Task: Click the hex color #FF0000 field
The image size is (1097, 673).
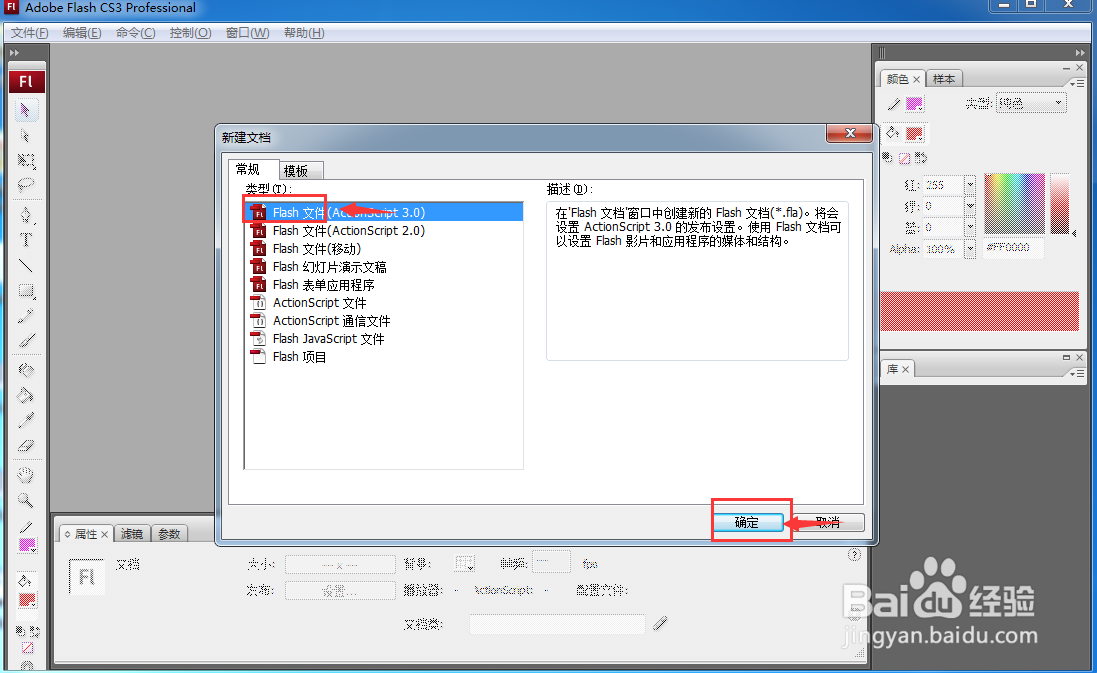Action: pos(1013,248)
